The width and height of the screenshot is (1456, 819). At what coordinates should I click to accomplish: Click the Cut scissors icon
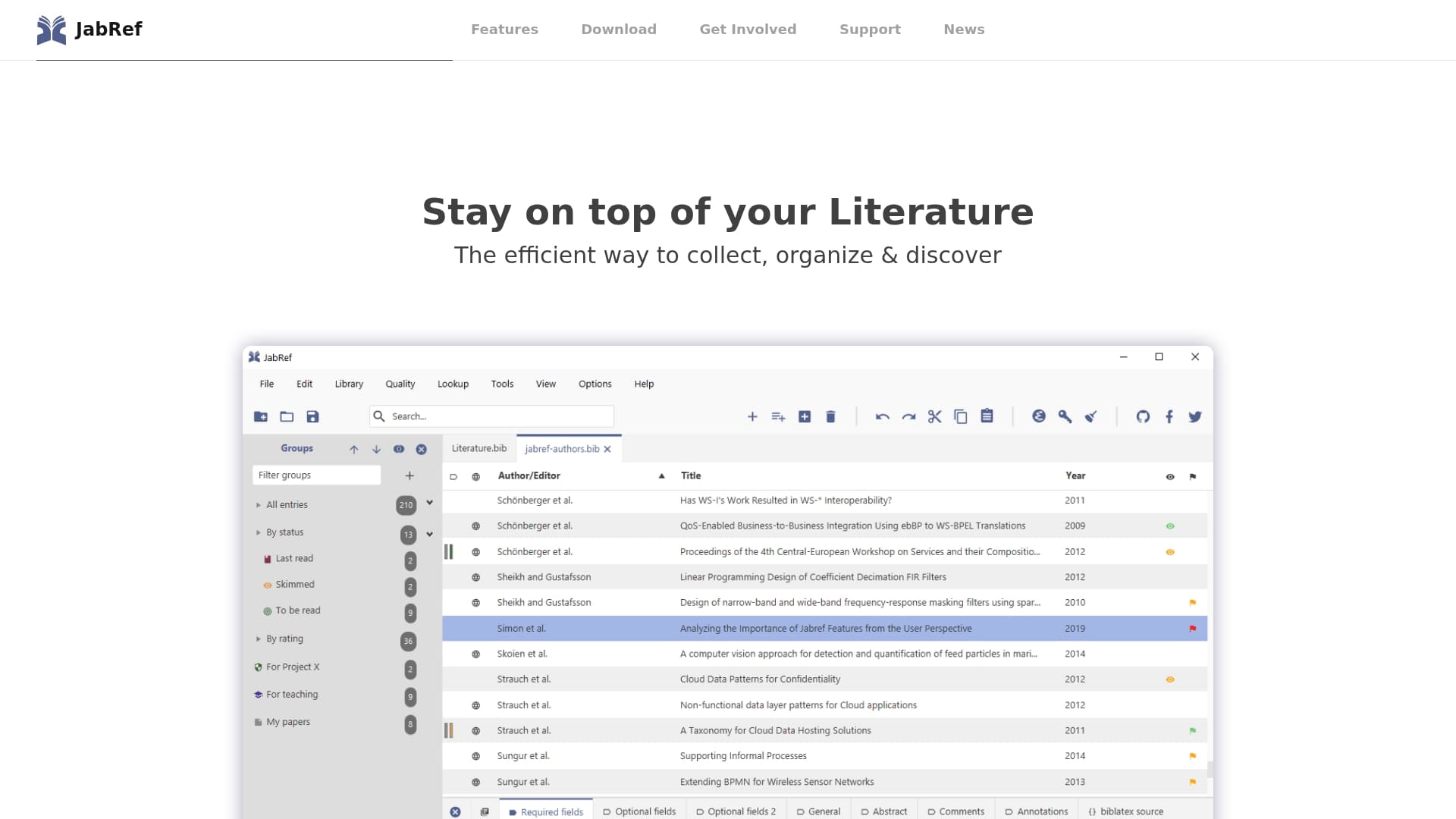click(934, 416)
